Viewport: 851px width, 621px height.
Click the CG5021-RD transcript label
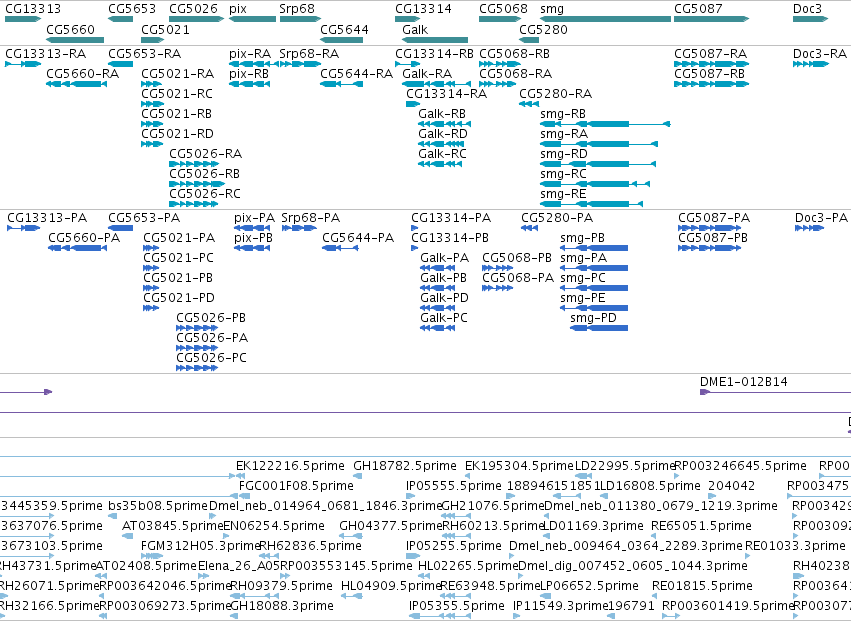tap(177, 134)
